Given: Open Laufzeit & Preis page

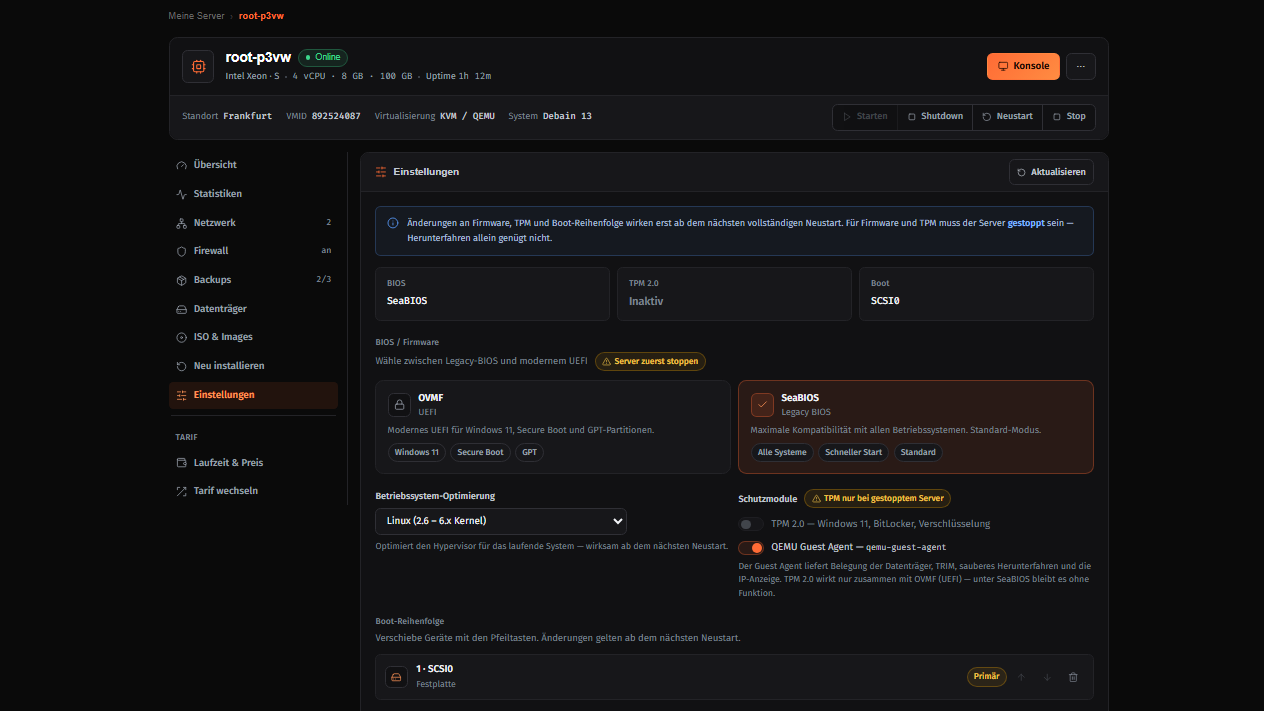Looking at the screenshot, I should 253,463.
